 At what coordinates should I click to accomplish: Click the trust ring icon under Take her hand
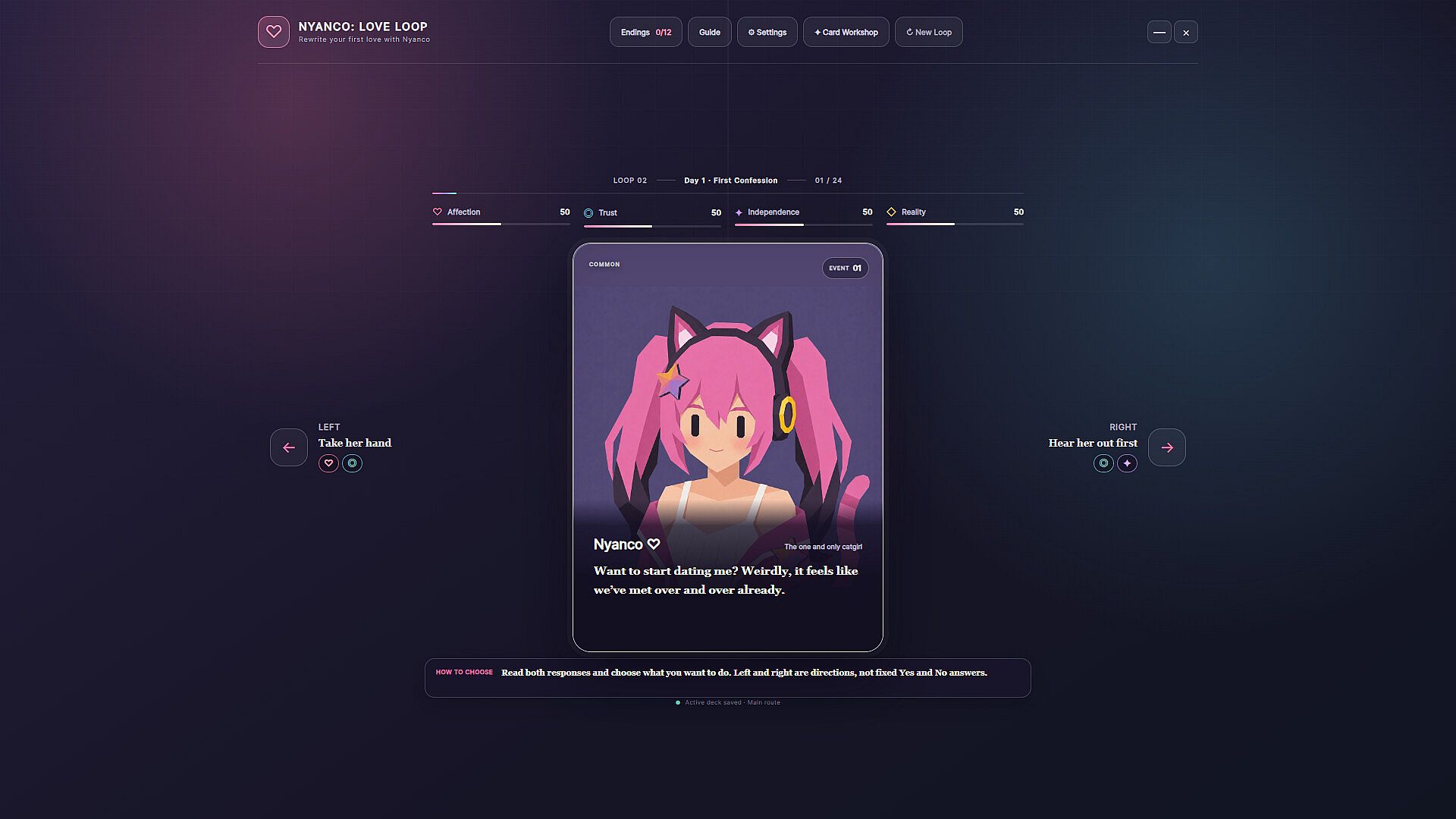coord(352,463)
